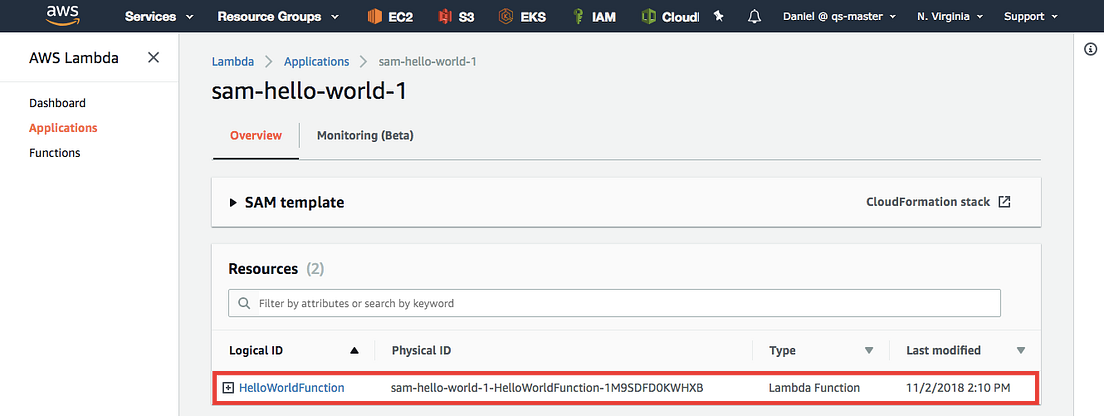The width and height of the screenshot is (1104, 416).
Task: Click the AWS logo home icon
Action: pos(61,15)
